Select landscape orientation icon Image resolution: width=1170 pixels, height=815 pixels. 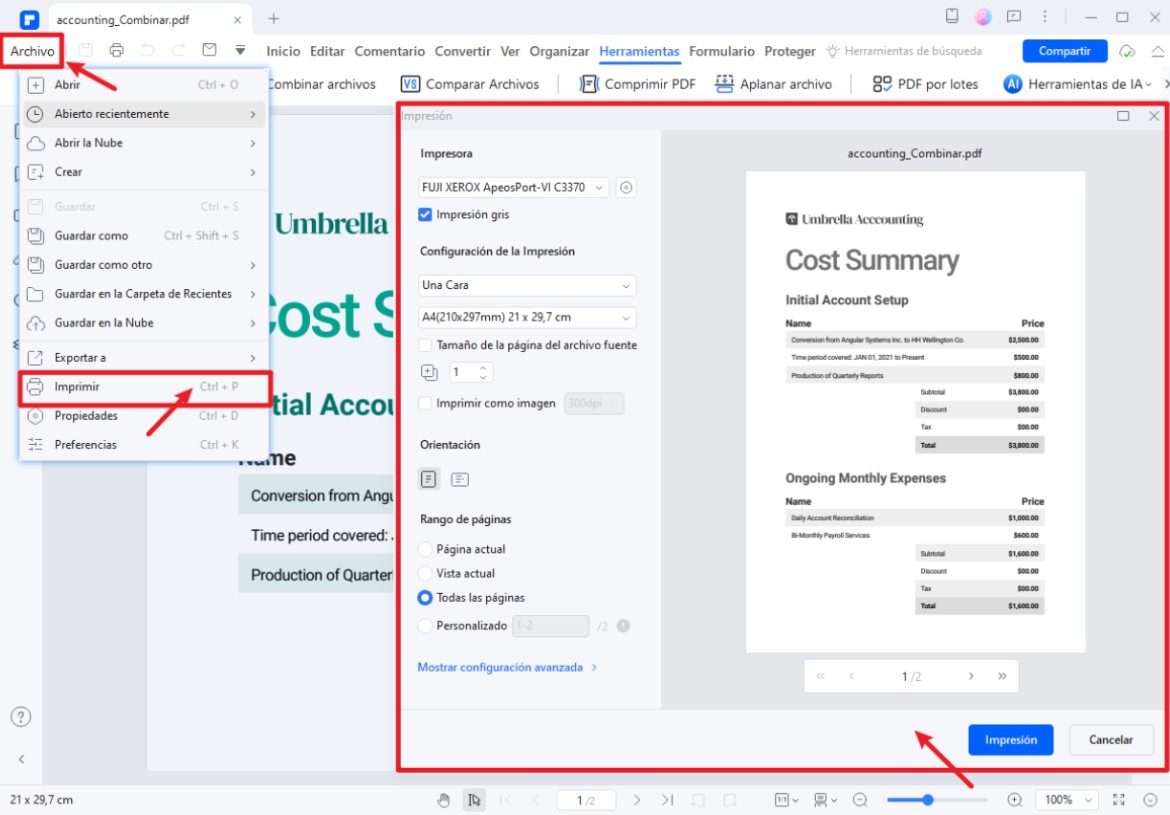pos(459,479)
